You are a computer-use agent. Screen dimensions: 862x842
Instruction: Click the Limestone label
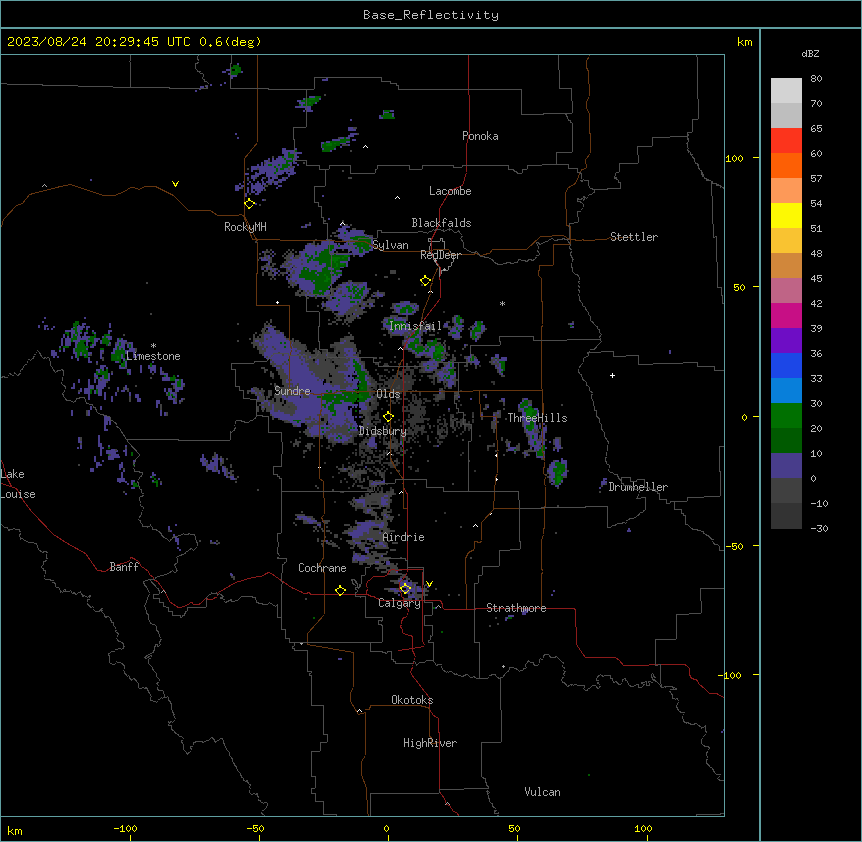[x=153, y=356]
